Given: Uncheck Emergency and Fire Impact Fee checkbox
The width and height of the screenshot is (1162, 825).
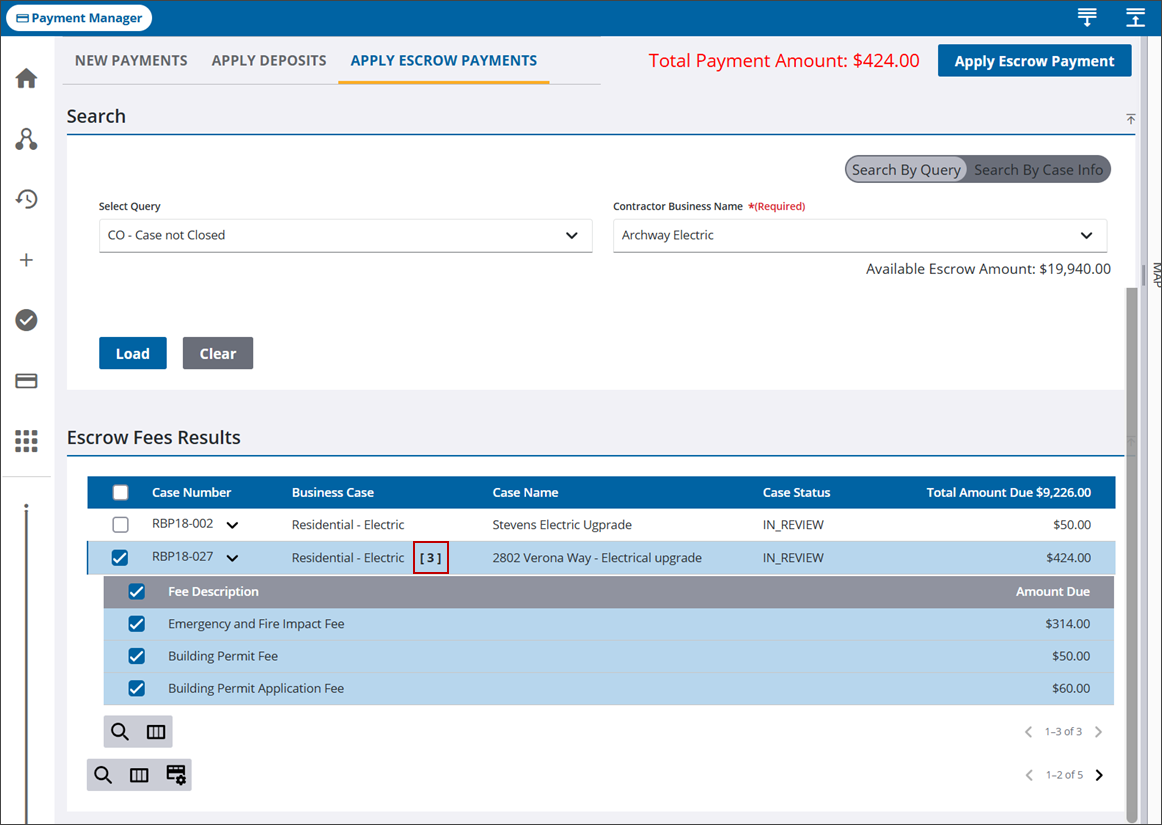Looking at the screenshot, I should click(x=137, y=624).
